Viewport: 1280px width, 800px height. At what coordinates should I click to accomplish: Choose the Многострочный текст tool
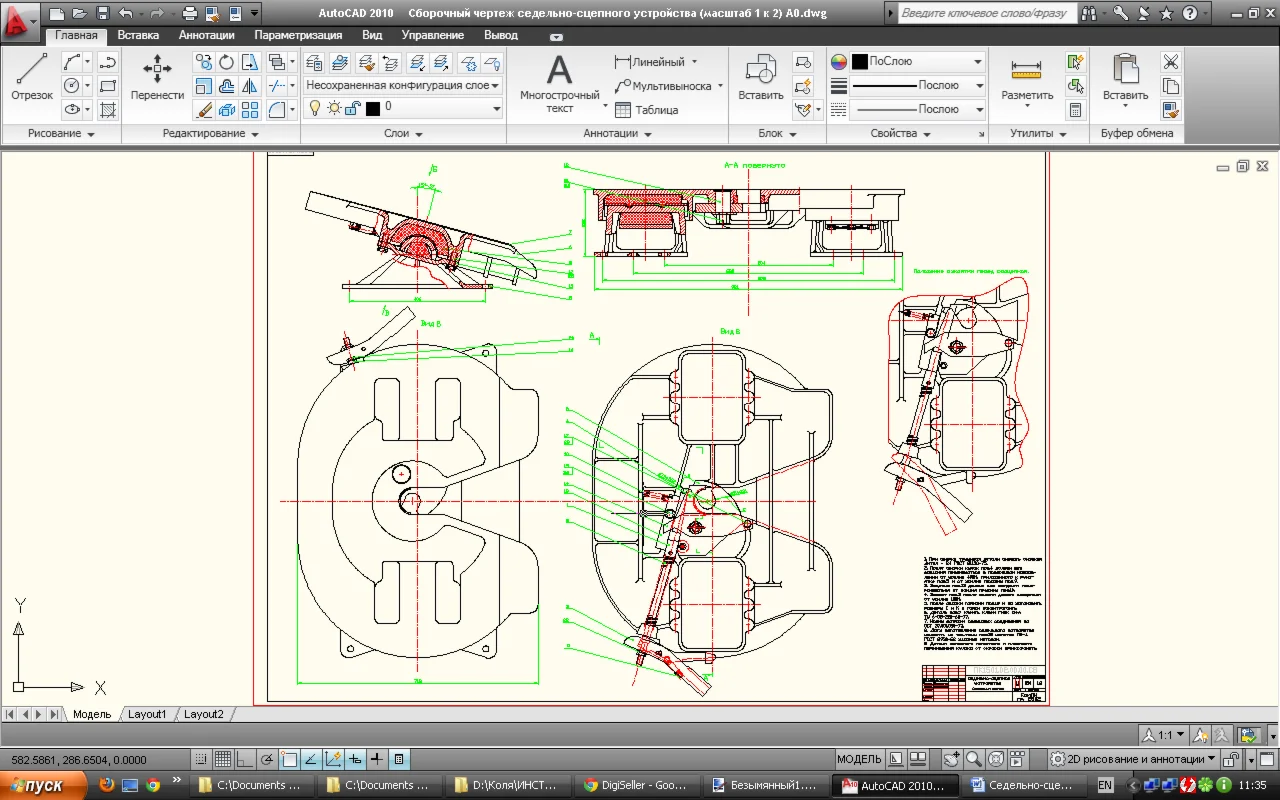(x=559, y=82)
